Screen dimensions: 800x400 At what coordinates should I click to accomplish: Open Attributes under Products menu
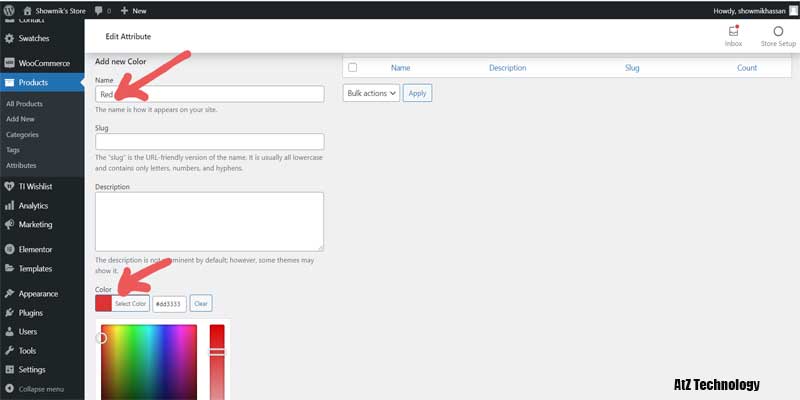20,164
